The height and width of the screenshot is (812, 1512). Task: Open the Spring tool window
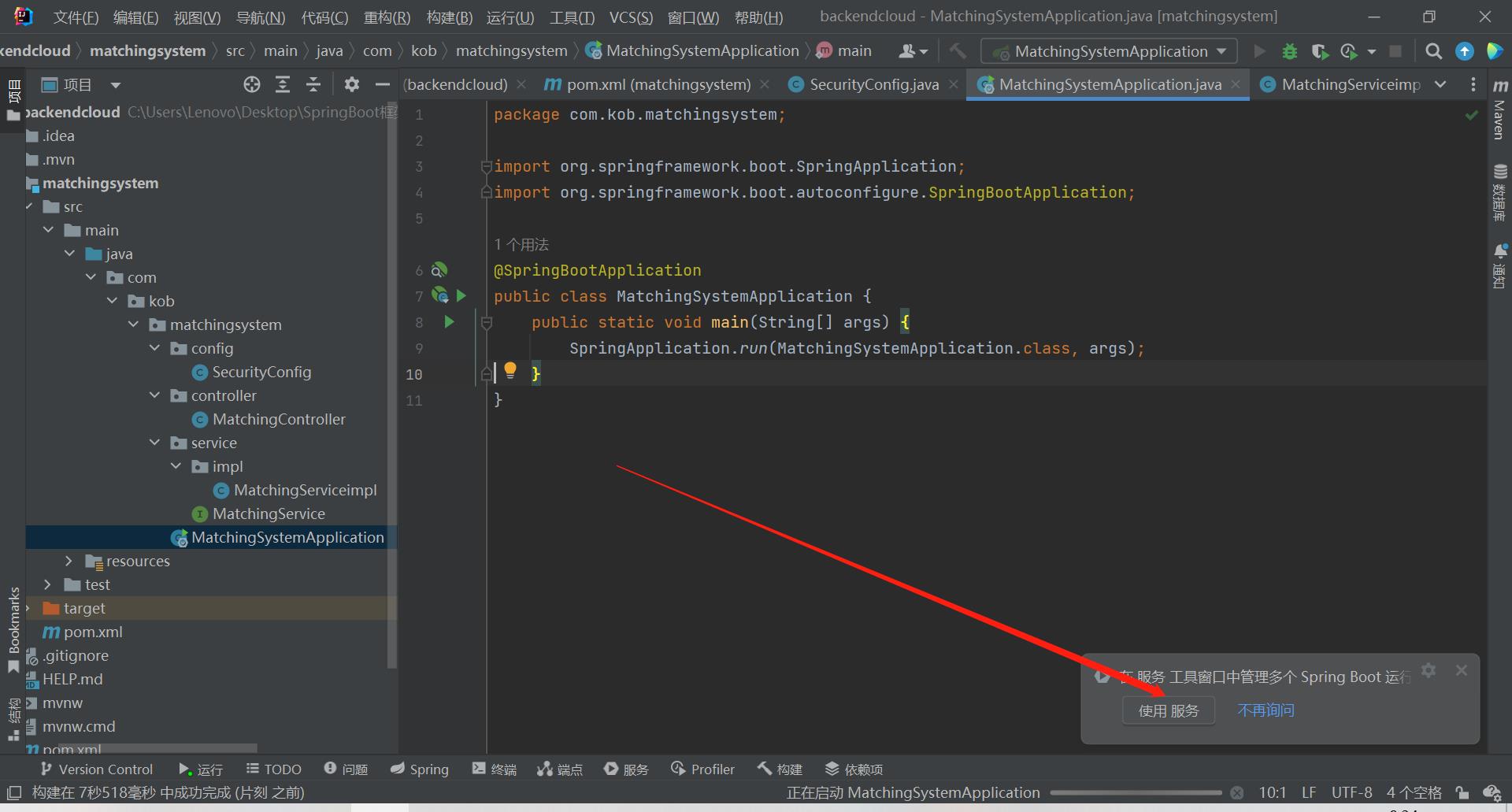point(420,769)
